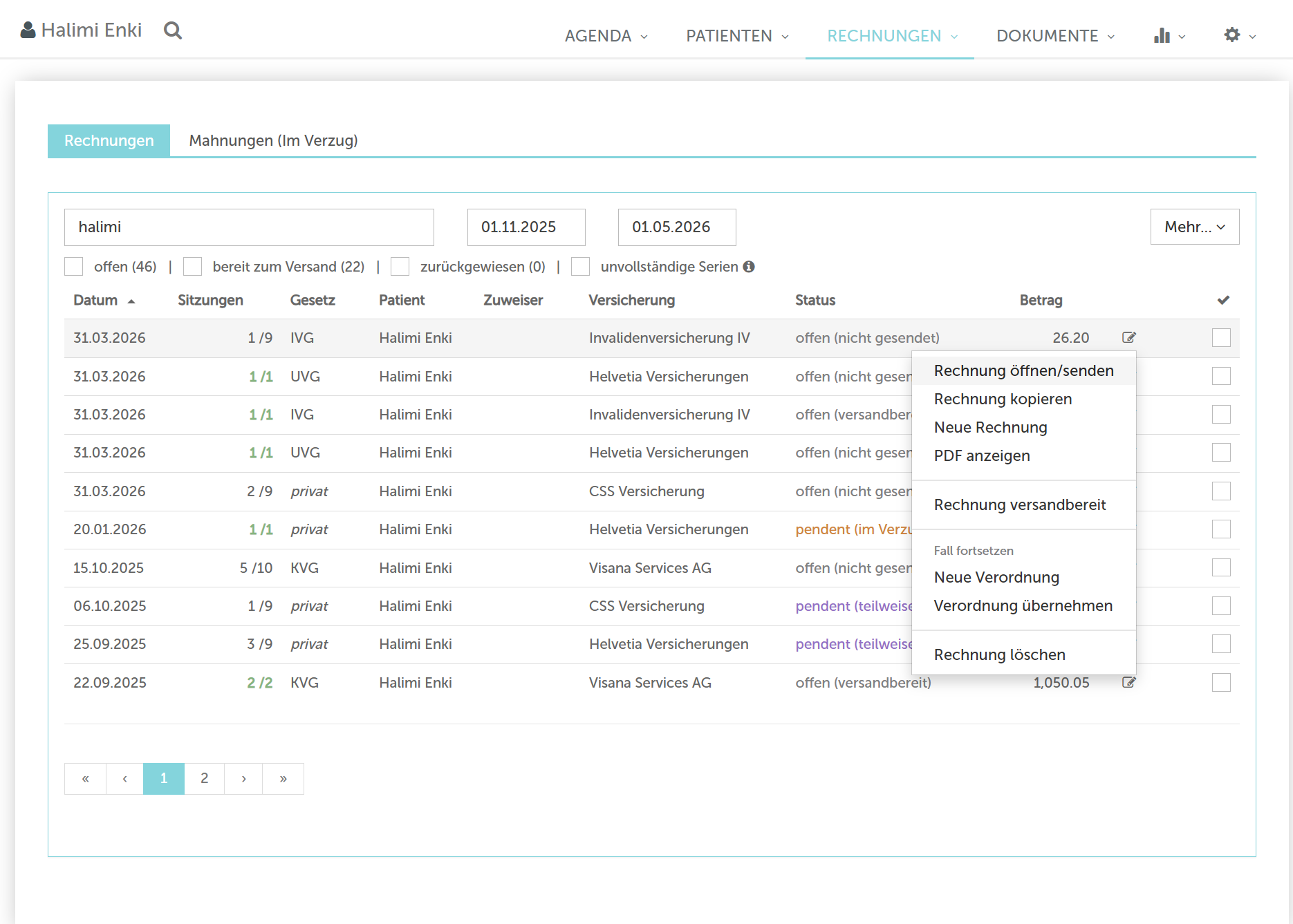This screenshot has height=924, width=1293.
Task: Click the search field containing halimi
Action: coord(249,227)
